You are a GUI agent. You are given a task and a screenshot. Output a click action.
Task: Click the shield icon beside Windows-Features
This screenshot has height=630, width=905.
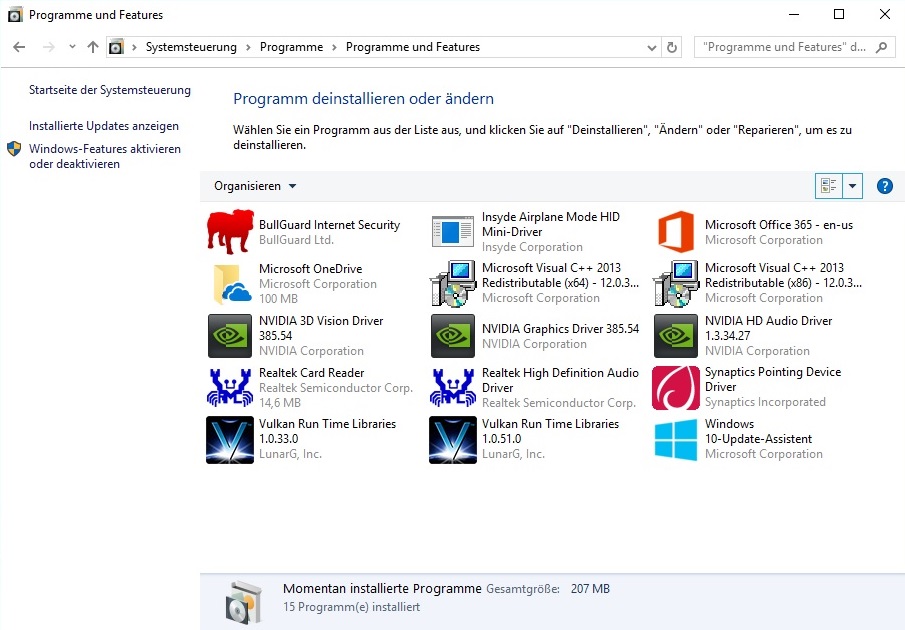[14, 149]
